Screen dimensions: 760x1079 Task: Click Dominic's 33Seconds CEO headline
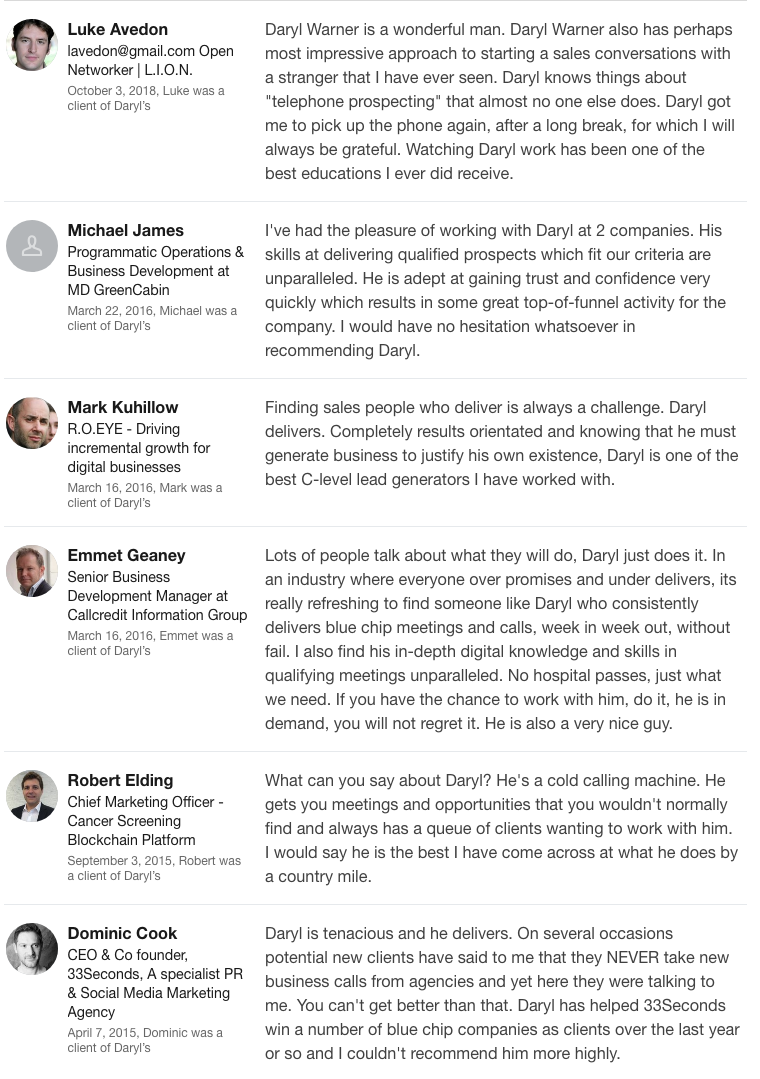pyautogui.click(x=155, y=983)
